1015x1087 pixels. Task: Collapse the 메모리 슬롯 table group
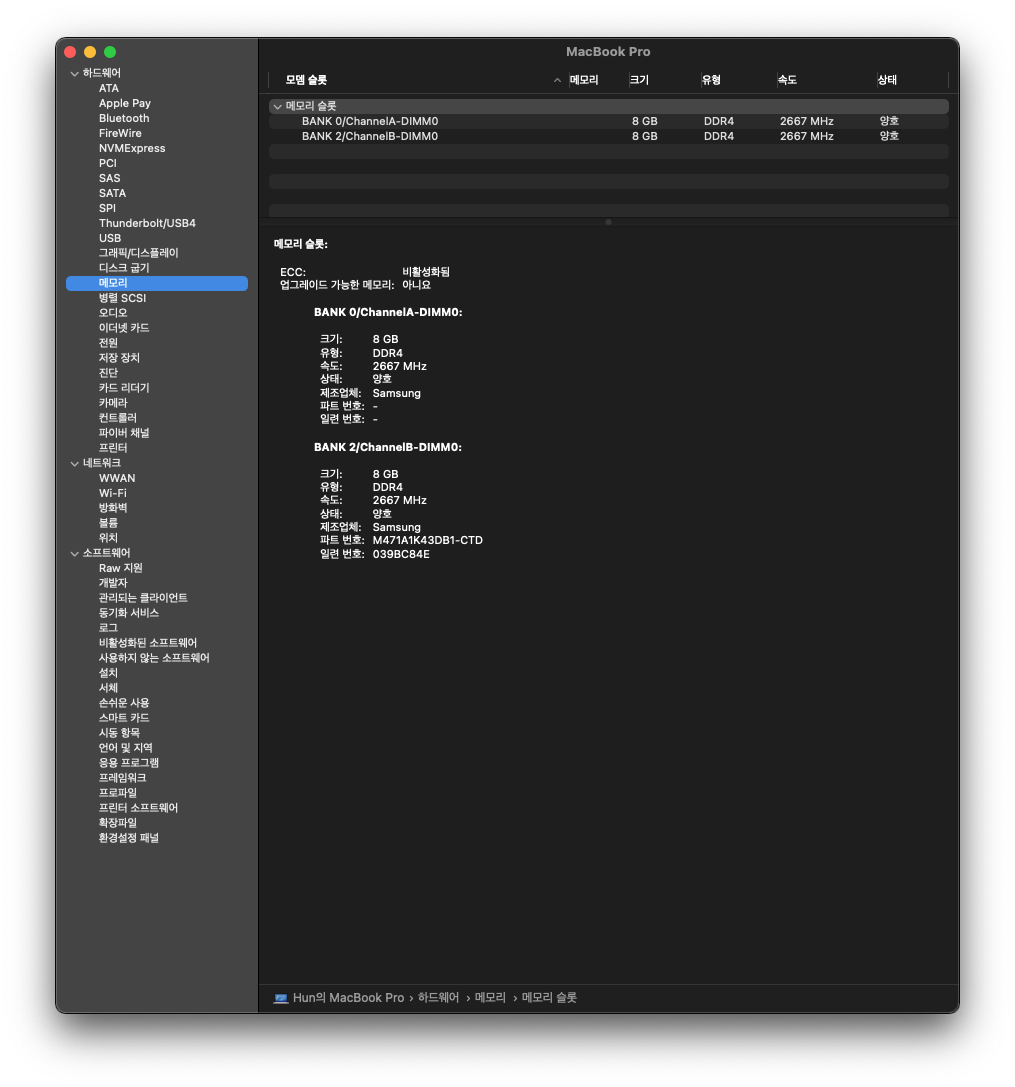pos(277,107)
